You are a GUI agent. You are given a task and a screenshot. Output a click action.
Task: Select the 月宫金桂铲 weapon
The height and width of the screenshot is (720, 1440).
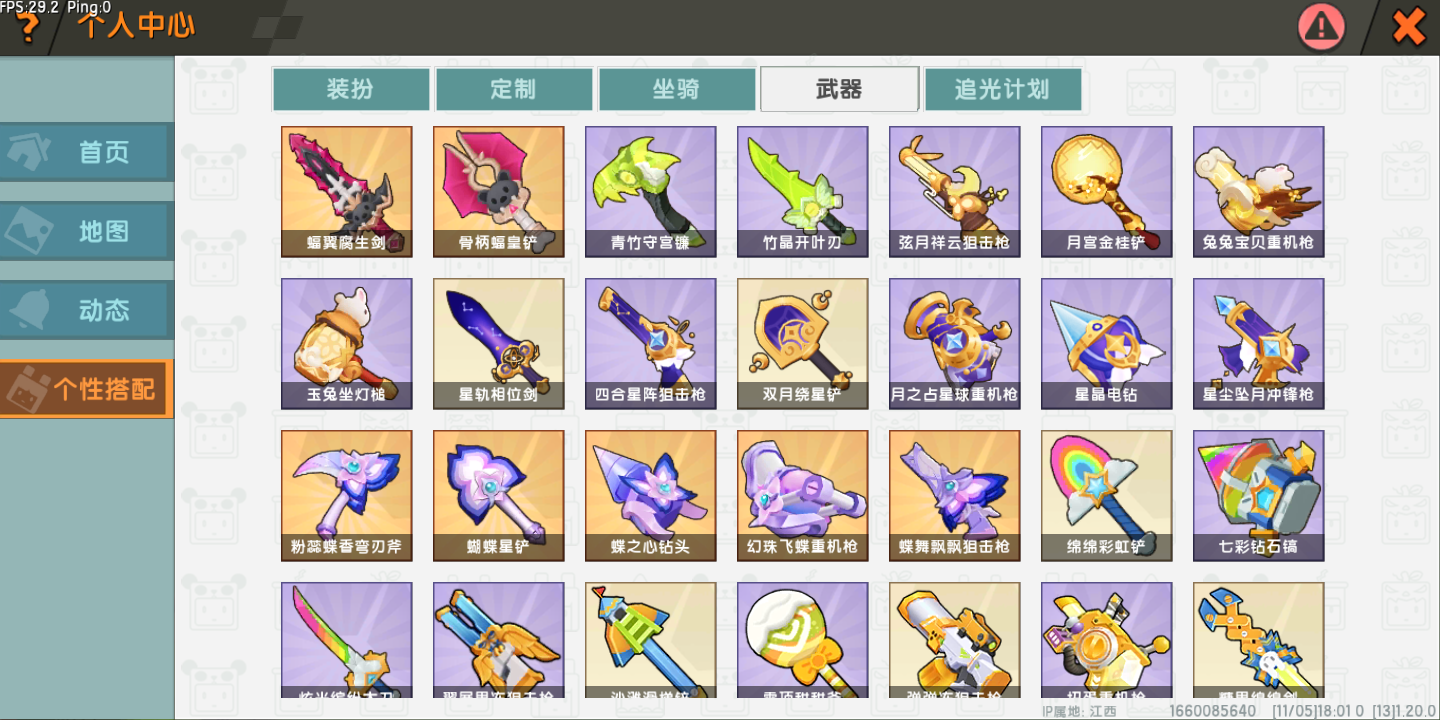coord(1106,192)
